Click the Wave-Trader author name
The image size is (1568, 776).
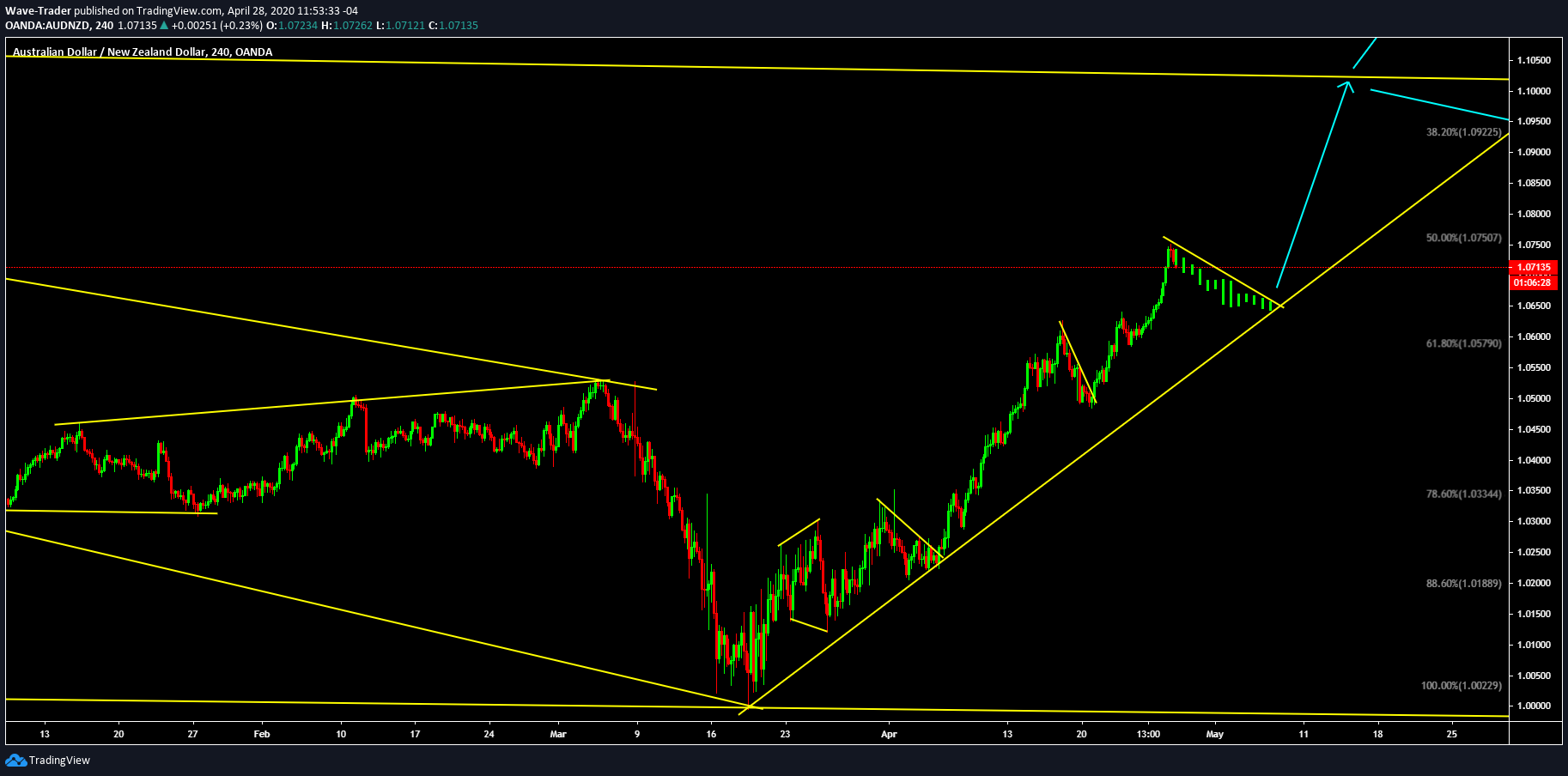pyautogui.click(x=38, y=11)
